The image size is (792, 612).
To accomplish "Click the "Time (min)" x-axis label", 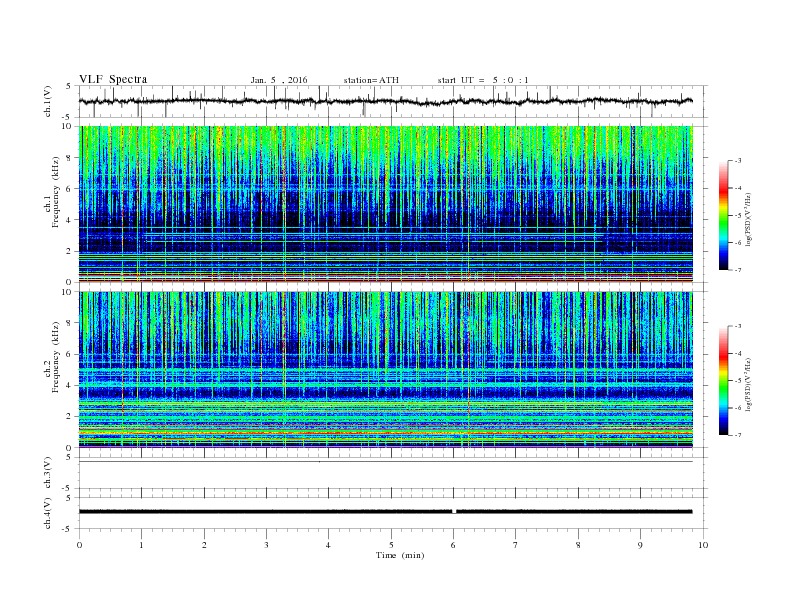I will (x=400, y=555).
